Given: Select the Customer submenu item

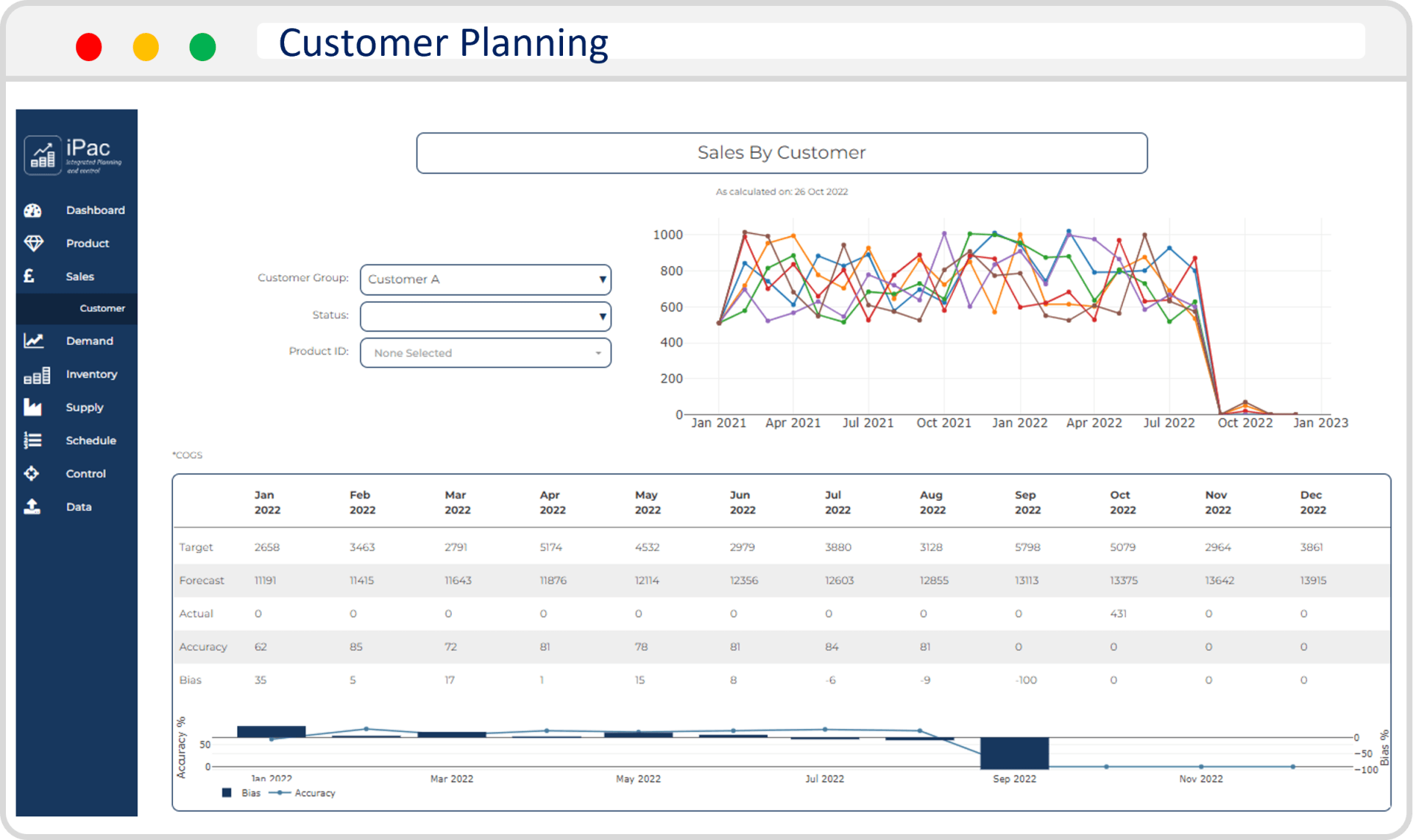Looking at the screenshot, I should pos(102,308).
